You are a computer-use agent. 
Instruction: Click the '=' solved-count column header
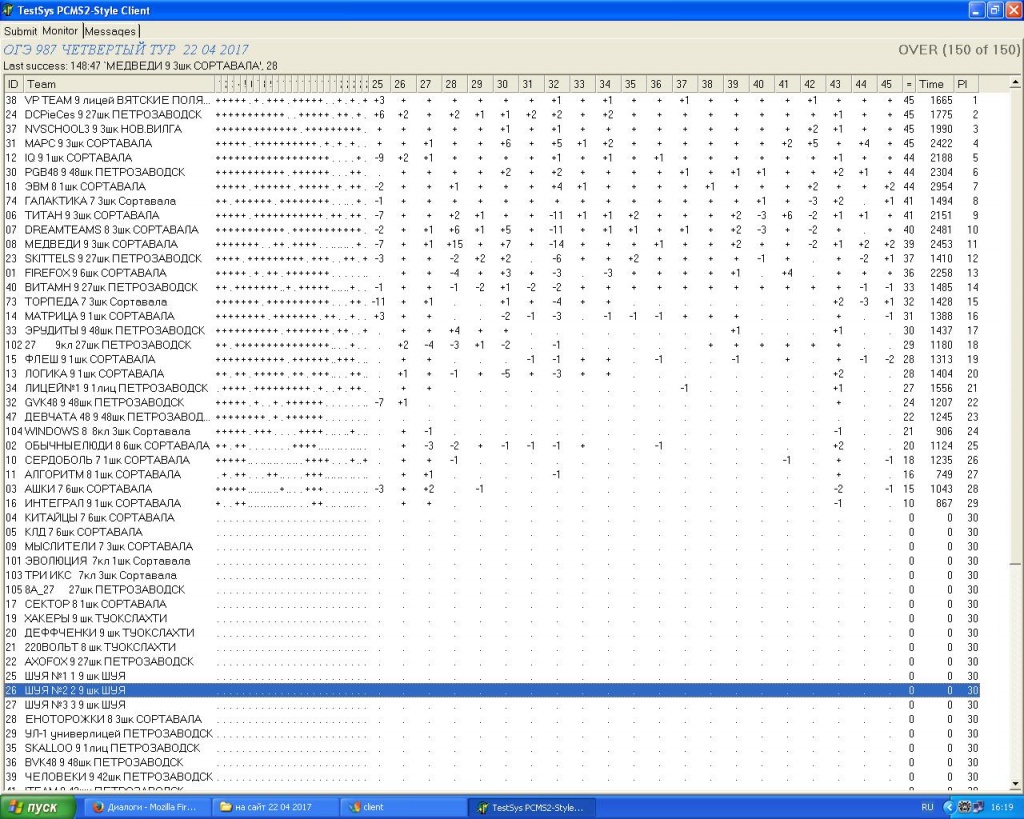tap(908, 84)
